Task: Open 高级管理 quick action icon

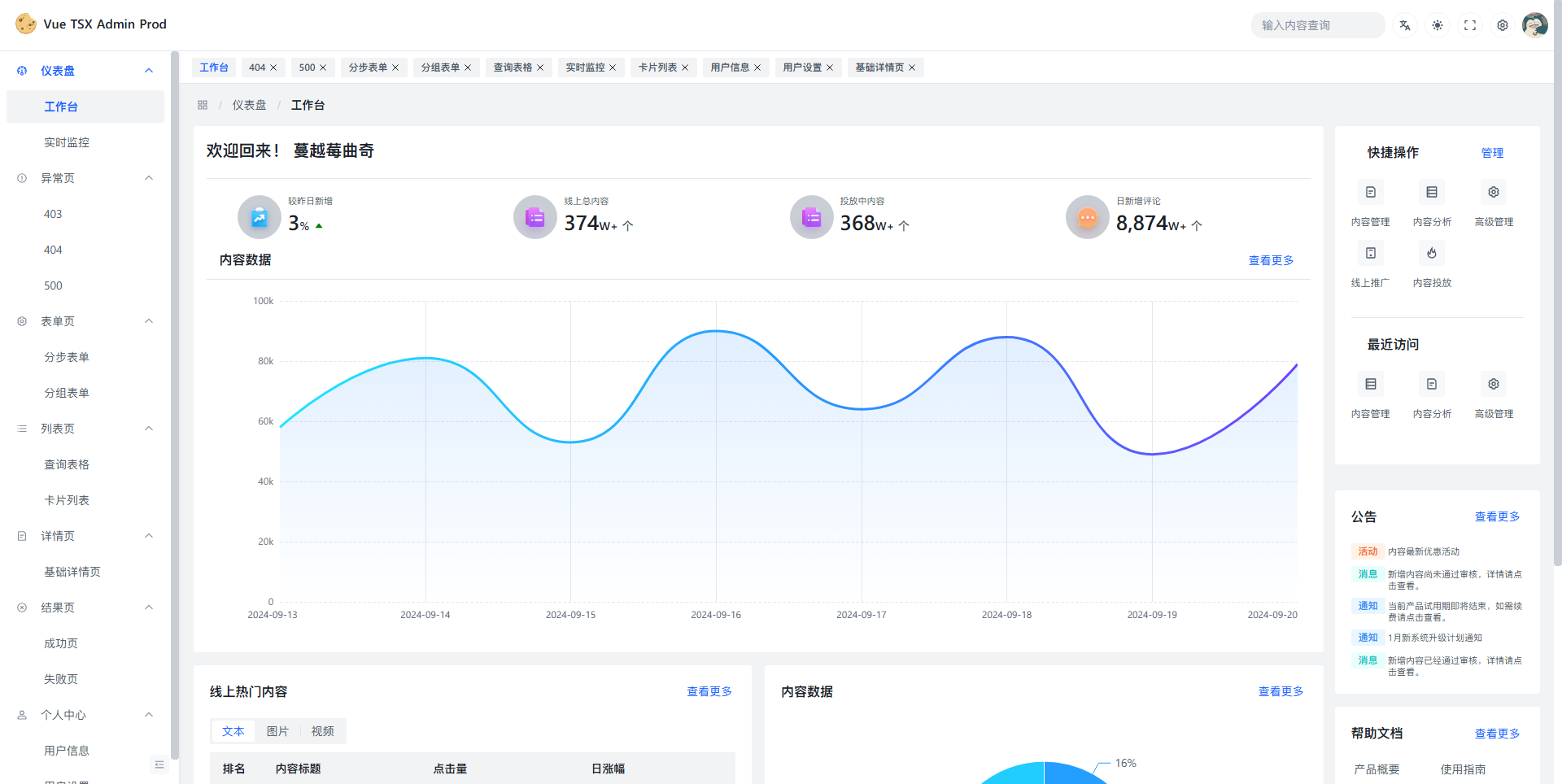Action: [1494, 193]
